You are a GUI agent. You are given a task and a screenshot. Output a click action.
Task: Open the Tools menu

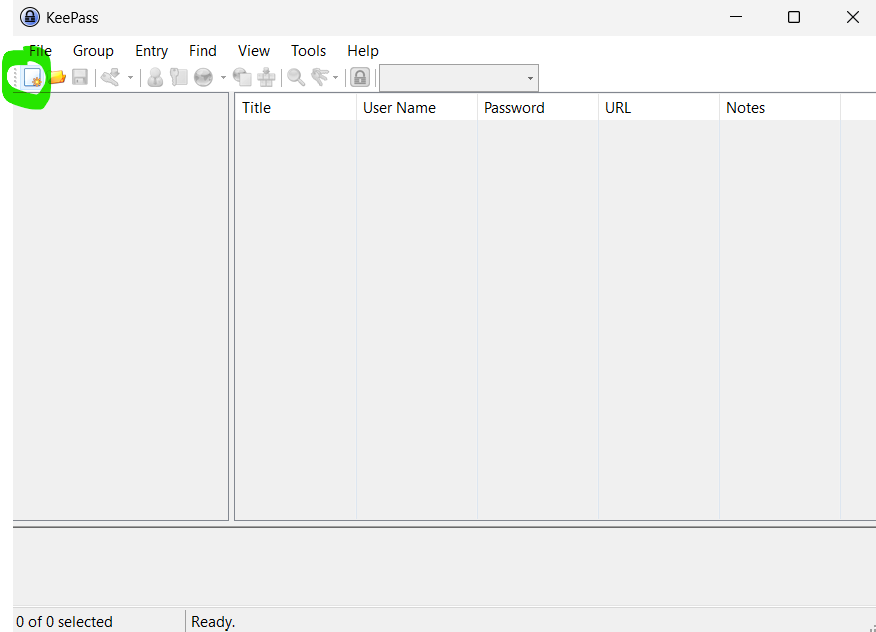click(308, 51)
